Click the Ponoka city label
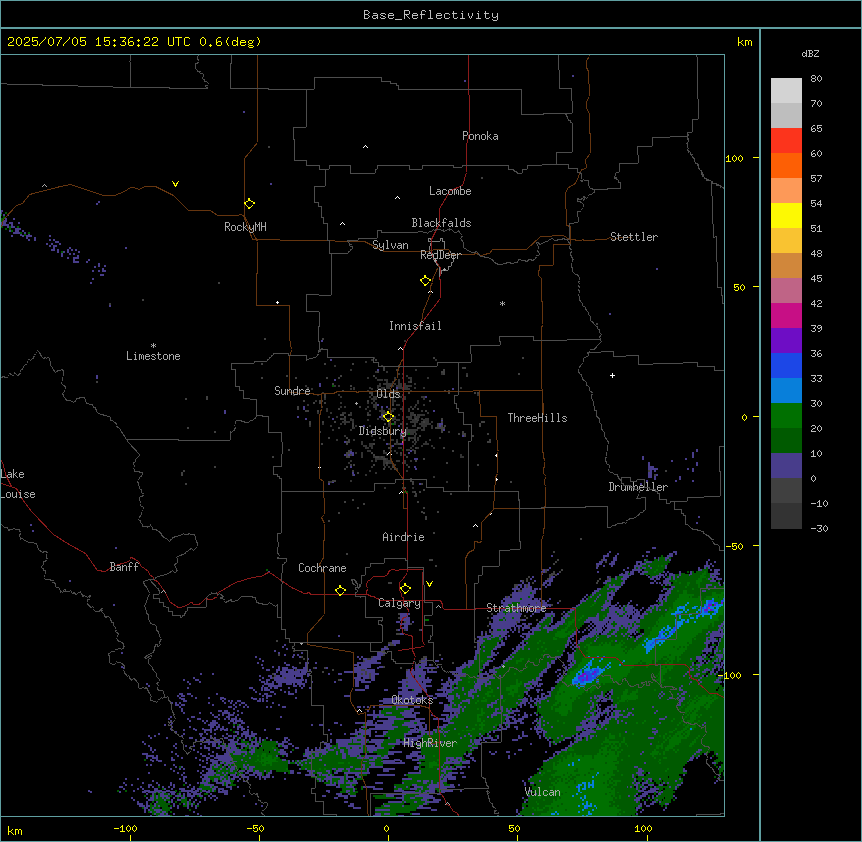Screen dimensions: 862x842 pos(480,136)
